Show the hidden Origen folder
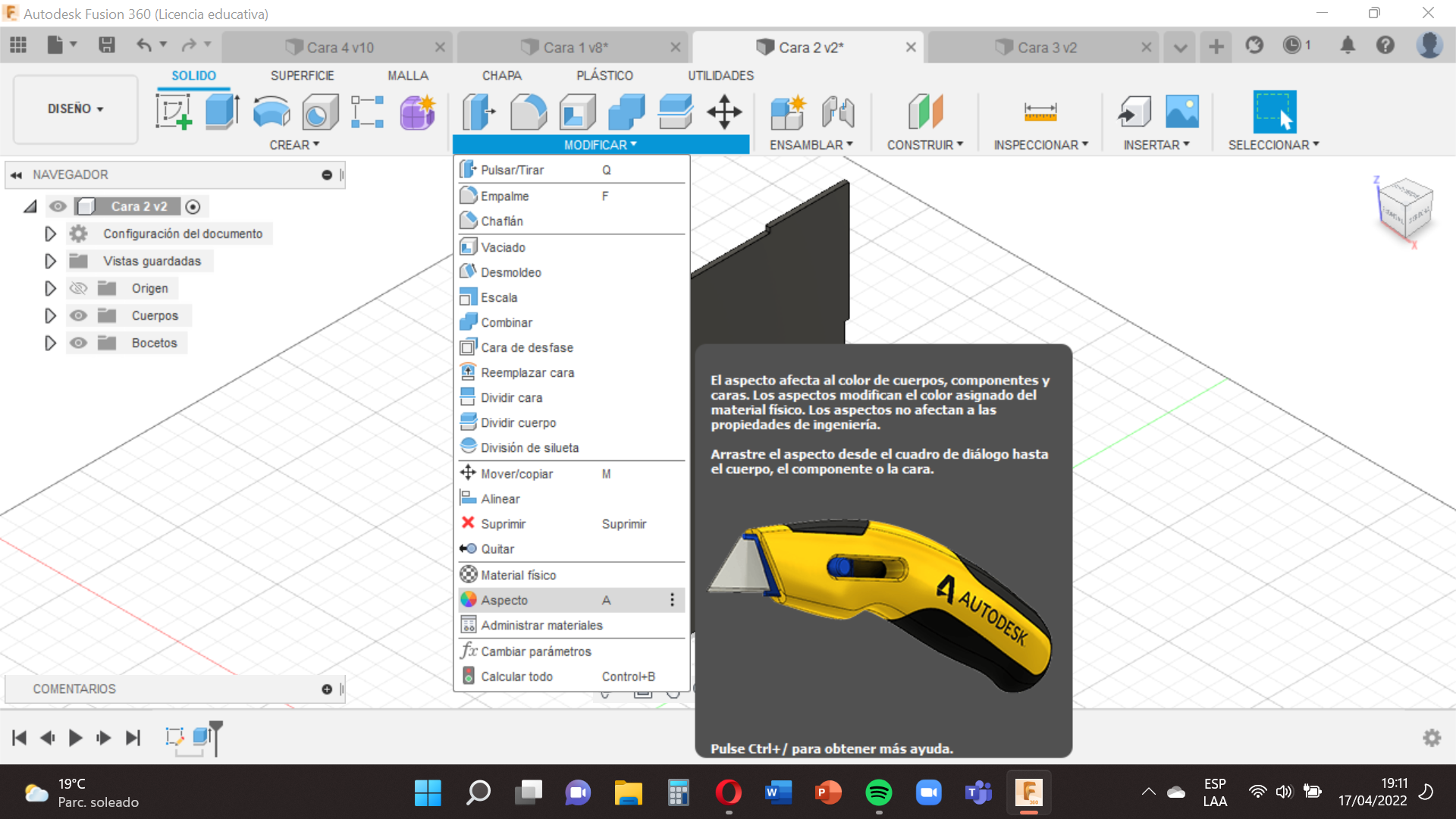The height and width of the screenshot is (819, 1456). pyautogui.click(x=78, y=288)
